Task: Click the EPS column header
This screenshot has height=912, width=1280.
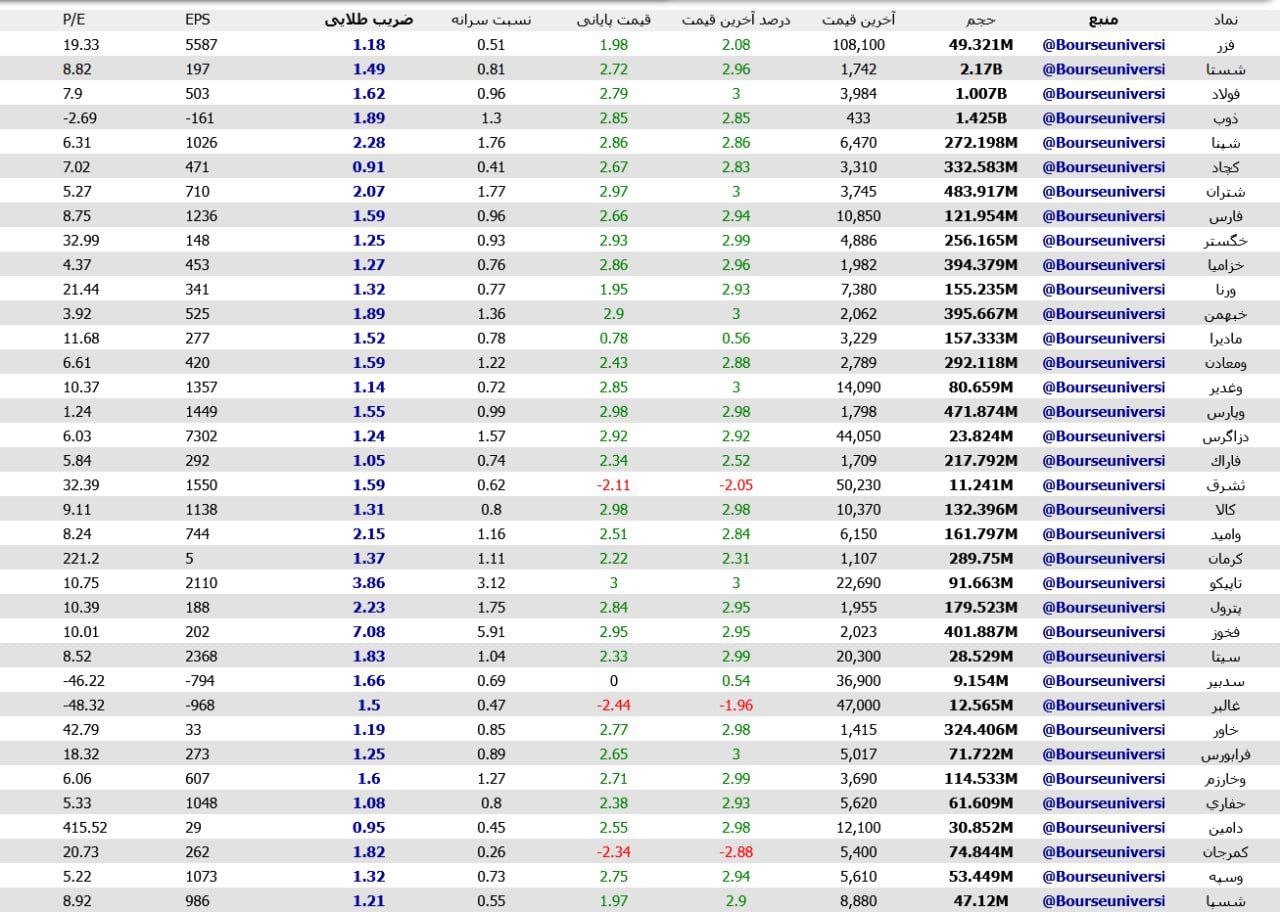Action: pos(198,19)
